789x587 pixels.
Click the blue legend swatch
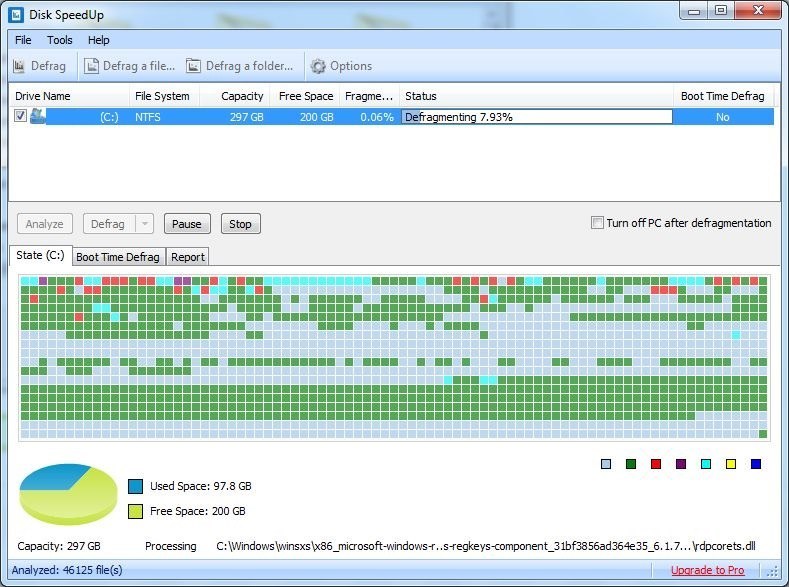(x=756, y=464)
